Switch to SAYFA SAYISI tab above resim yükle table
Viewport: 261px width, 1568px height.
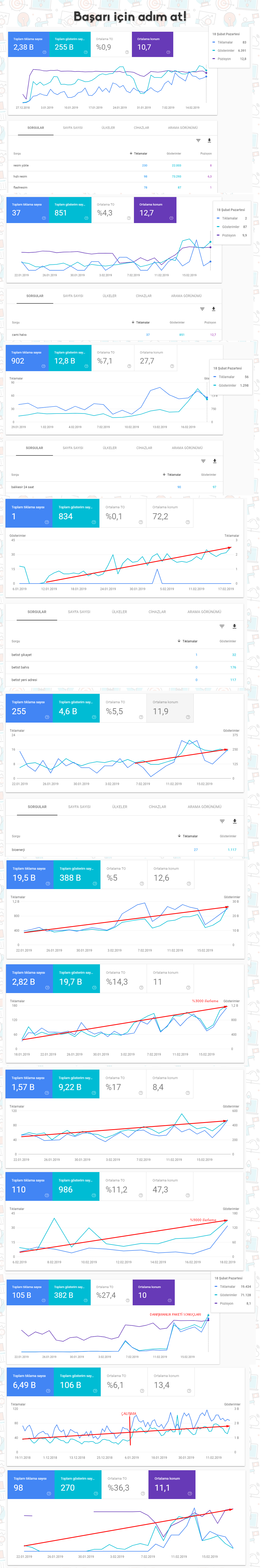(x=73, y=128)
